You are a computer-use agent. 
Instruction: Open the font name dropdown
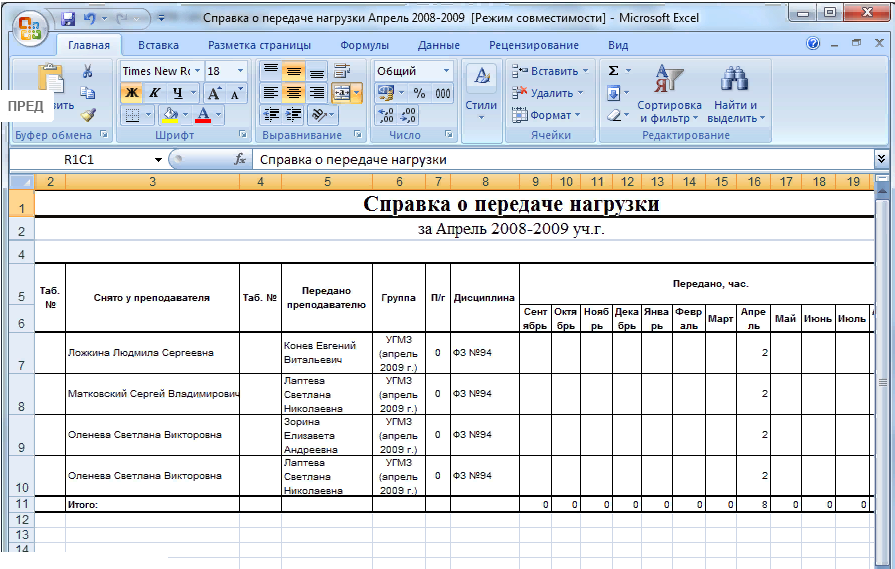[197, 71]
